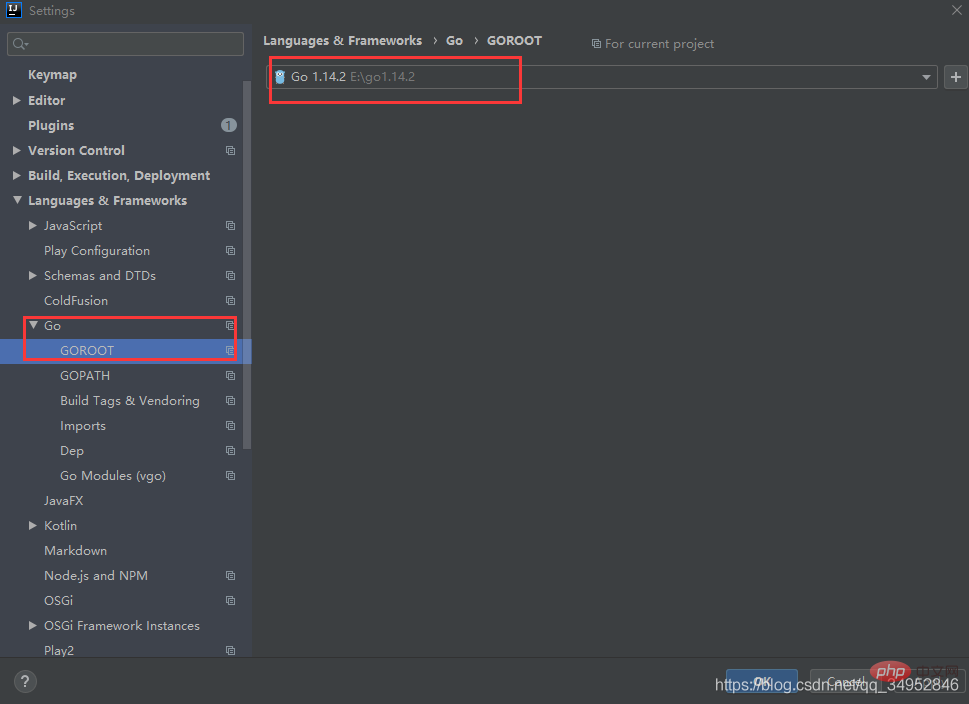Click Node.js and NPM scope icon

(x=231, y=575)
